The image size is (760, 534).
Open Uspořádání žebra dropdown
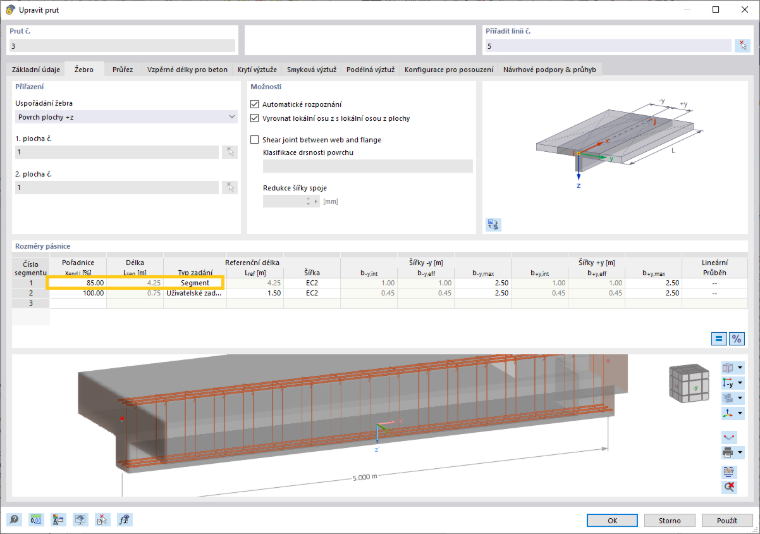pos(126,117)
